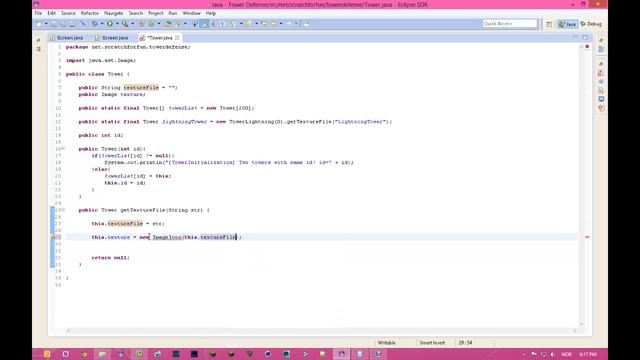Switch to the Debug perspective

(x=591, y=24)
